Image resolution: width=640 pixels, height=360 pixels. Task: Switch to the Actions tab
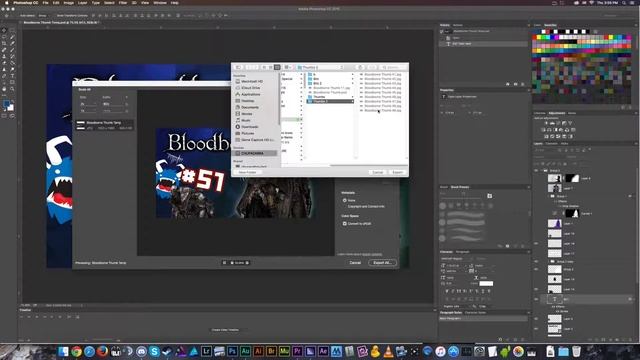(458, 25)
